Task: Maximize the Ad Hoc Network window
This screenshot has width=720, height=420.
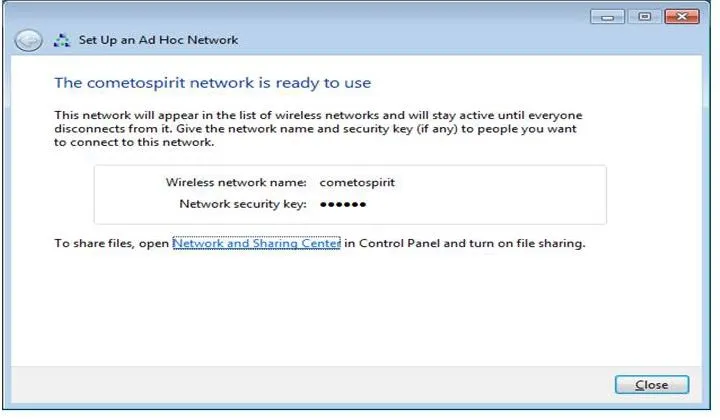Action: click(x=644, y=17)
